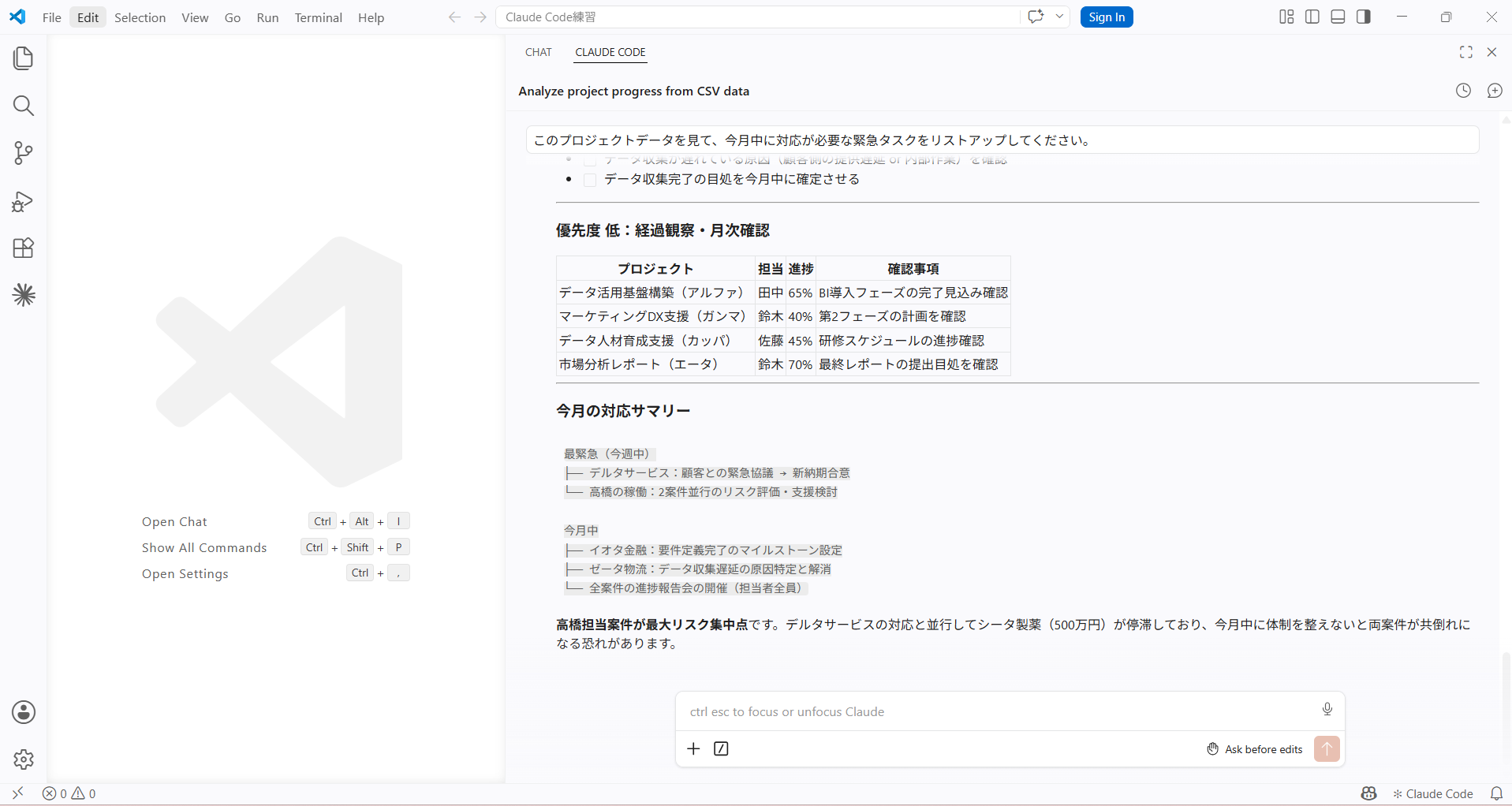This screenshot has width=1512, height=806.
Task: Toggle the Primary Side Bar
Action: click(1312, 17)
